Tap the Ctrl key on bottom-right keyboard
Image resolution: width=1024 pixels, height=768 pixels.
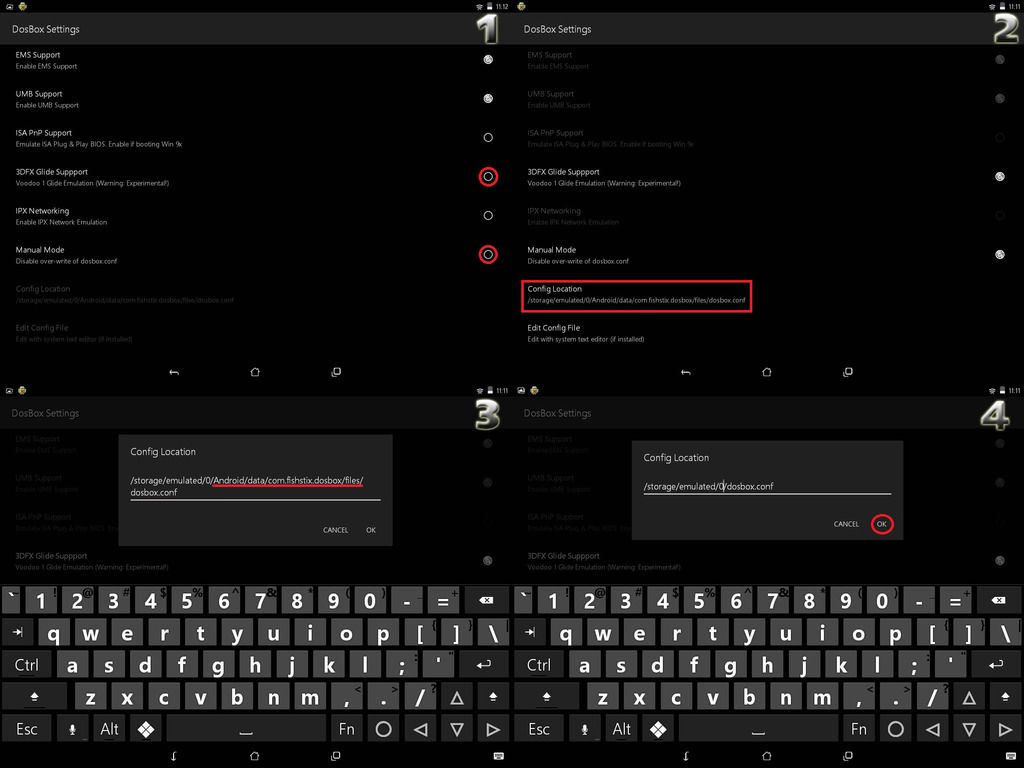(x=539, y=665)
